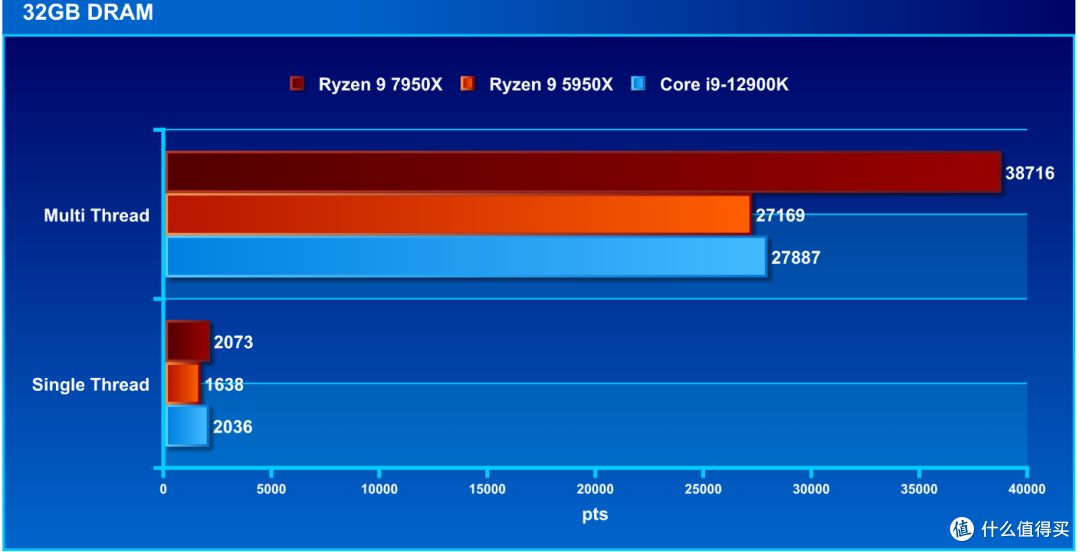Click the 25000 tick label on axis
This screenshot has width=1080, height=552.
click(703, 489)
